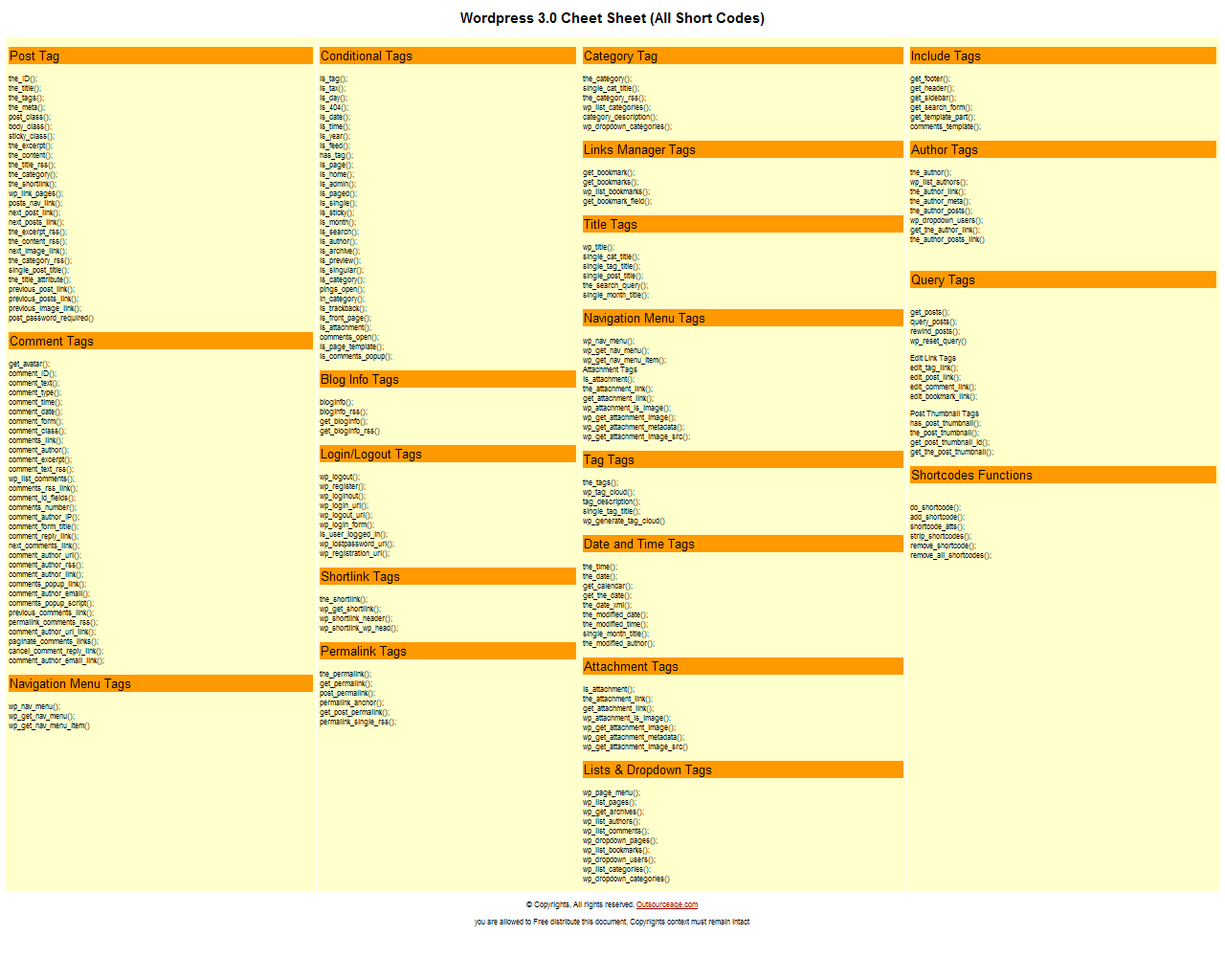Select the Shortlink Tags header

[447, 576]
